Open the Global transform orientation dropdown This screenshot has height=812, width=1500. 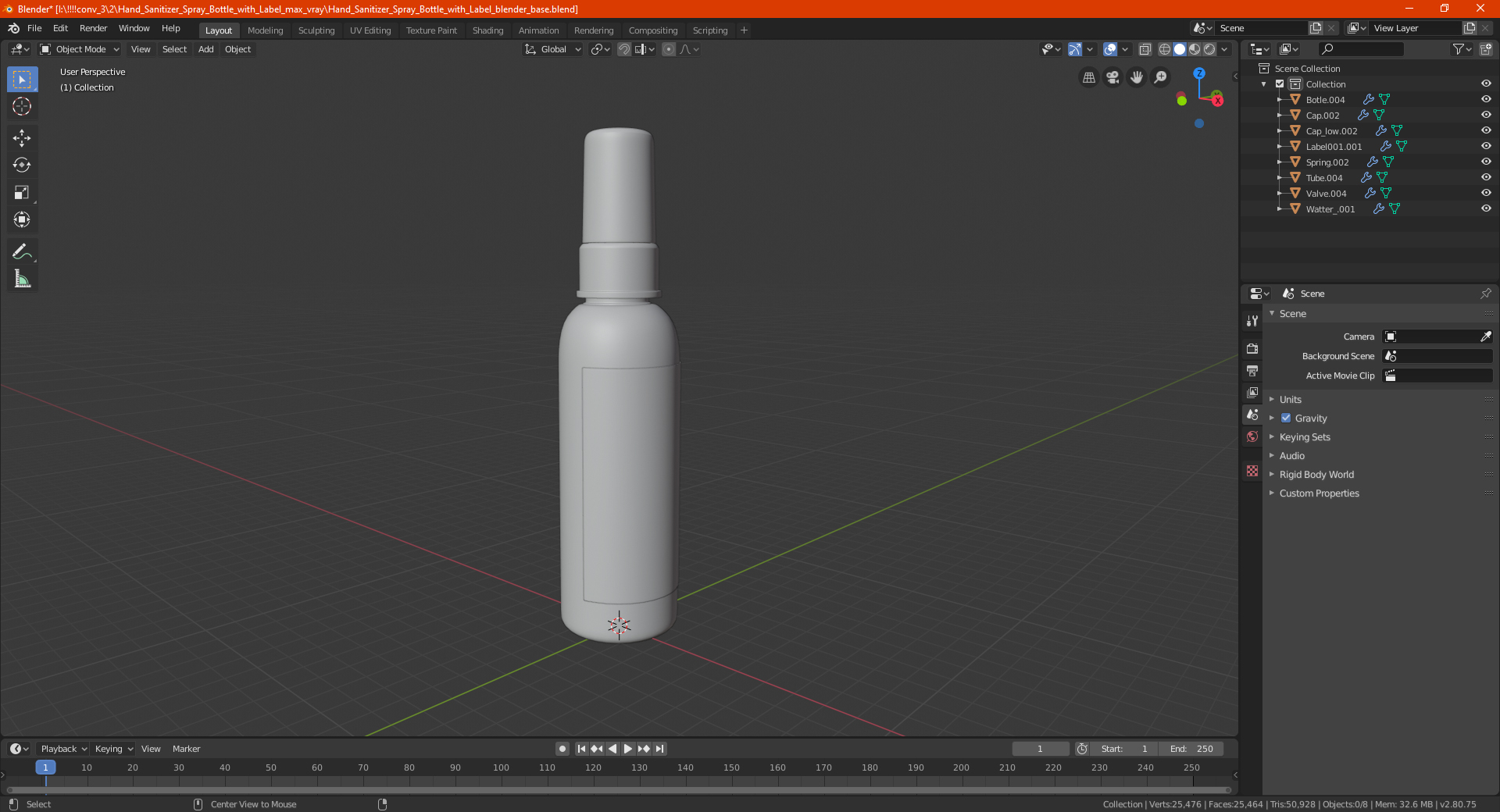click(x=553, y=49)
